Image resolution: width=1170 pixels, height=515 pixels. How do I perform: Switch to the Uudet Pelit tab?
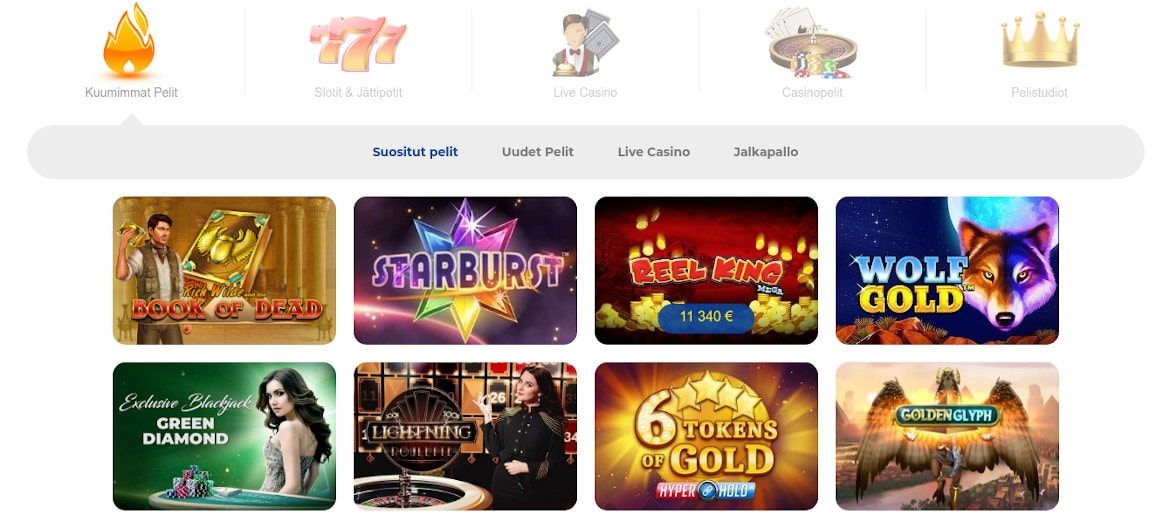click(x=538, y=152)
